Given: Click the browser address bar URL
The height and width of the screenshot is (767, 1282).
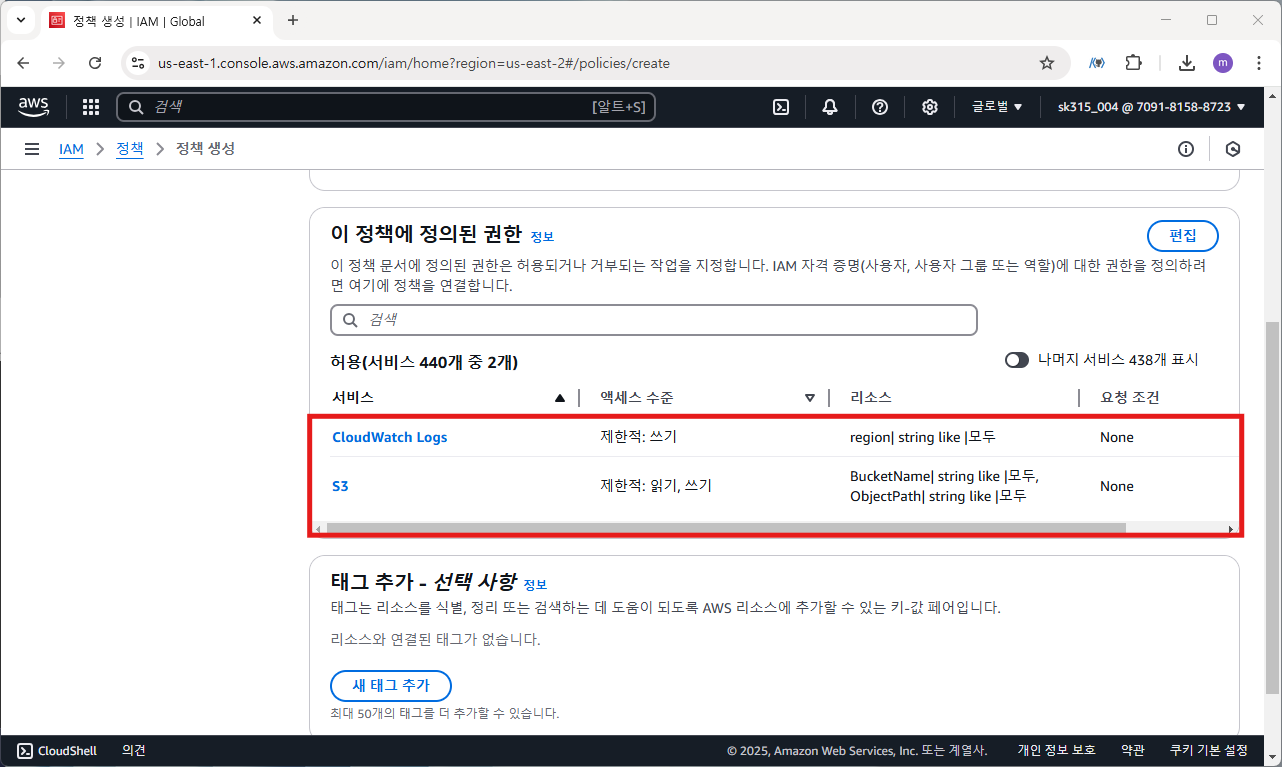Looking at the screenshot, I should [414, 63].
